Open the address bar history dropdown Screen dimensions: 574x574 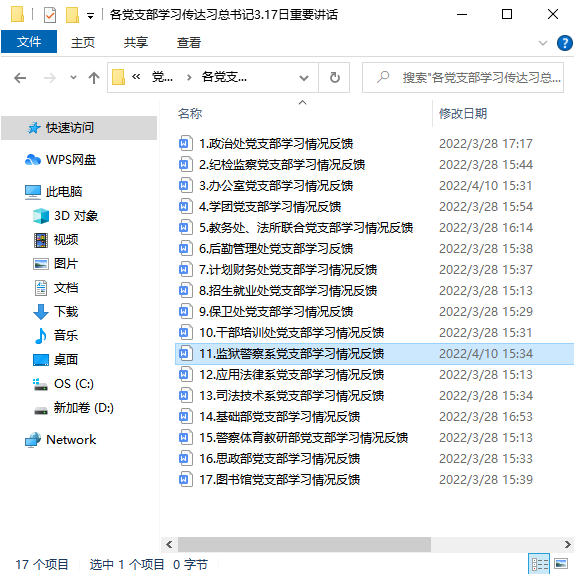pyautogui.click(x=303, y=78)
